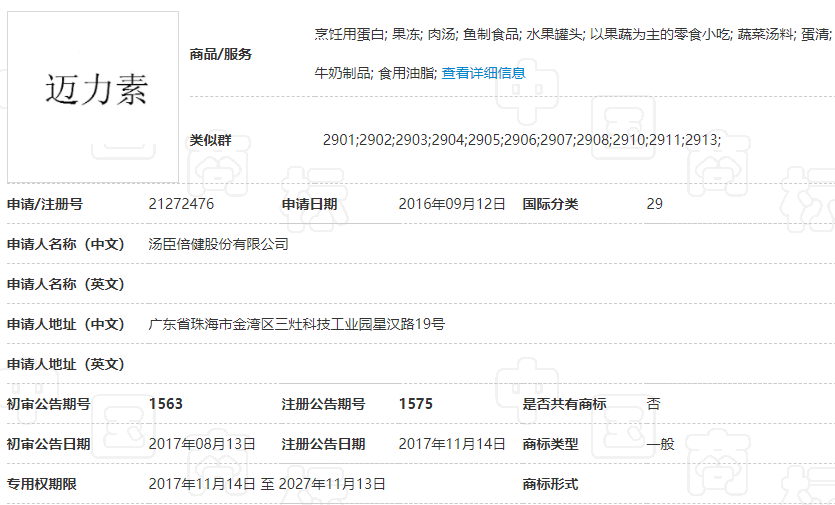The width and height of the screenshot is (835, 505).
Task: Select exclusive rights period 2017年11月14日 至 2027年11月13日
Action: pos(267,484)
